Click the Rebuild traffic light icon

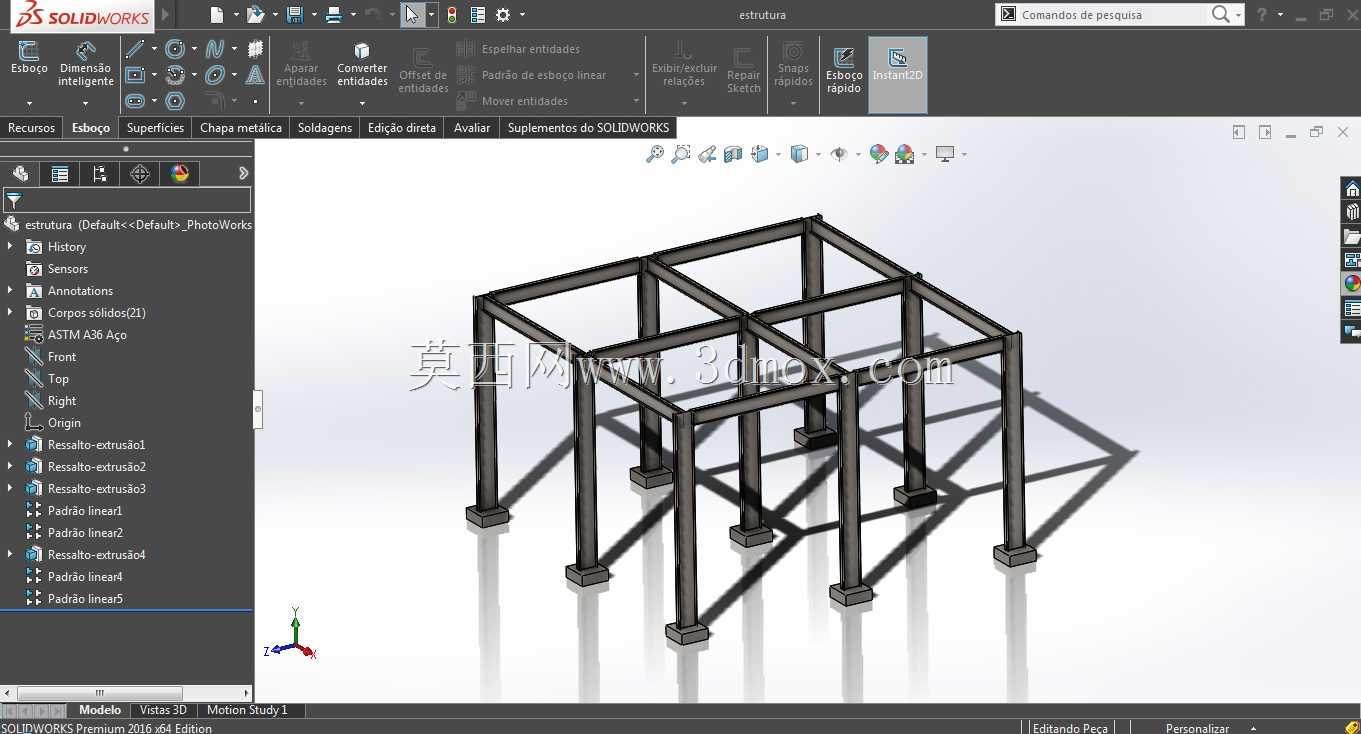click(452, 15)
